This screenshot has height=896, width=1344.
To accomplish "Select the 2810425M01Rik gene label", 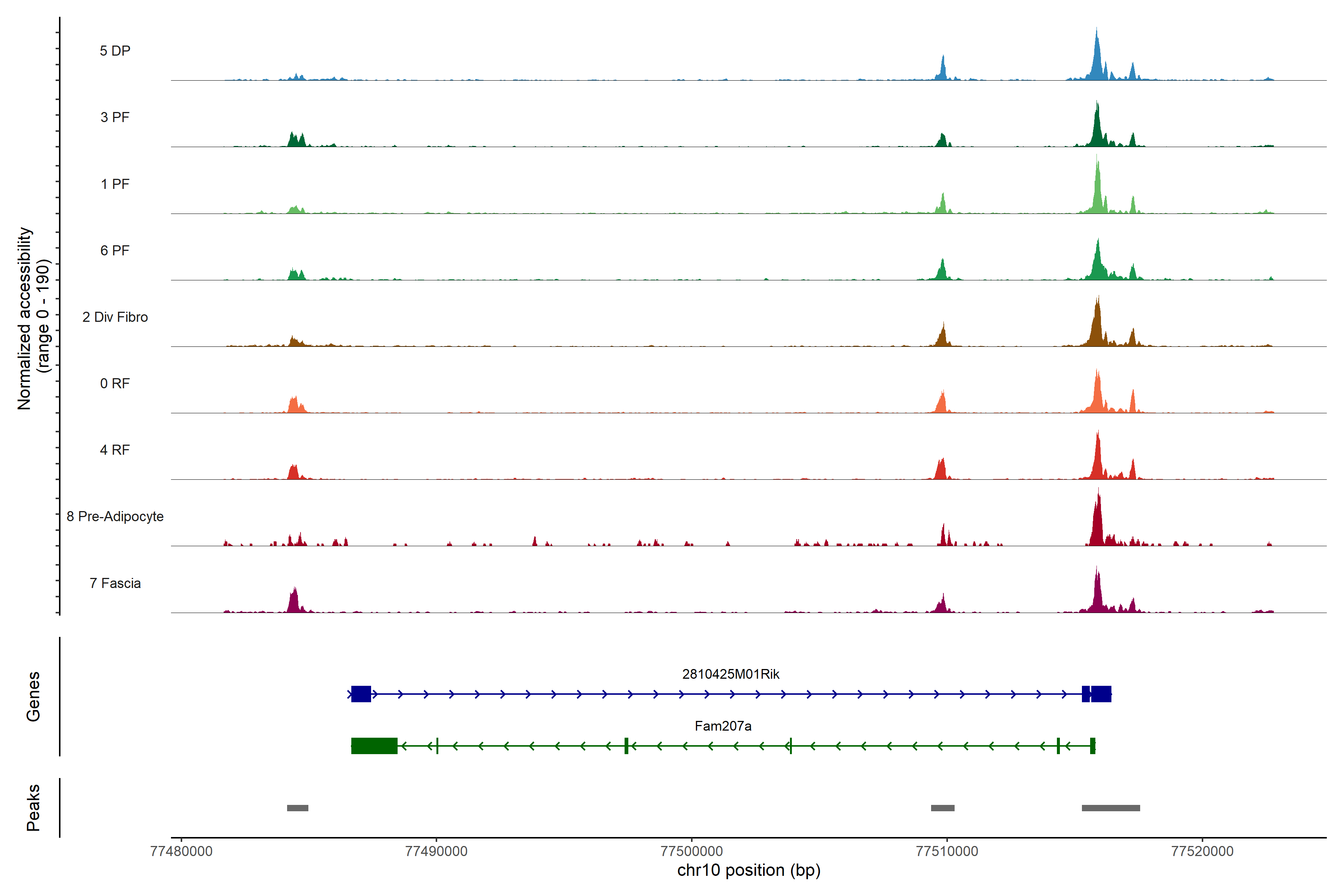I will (730, 674).
